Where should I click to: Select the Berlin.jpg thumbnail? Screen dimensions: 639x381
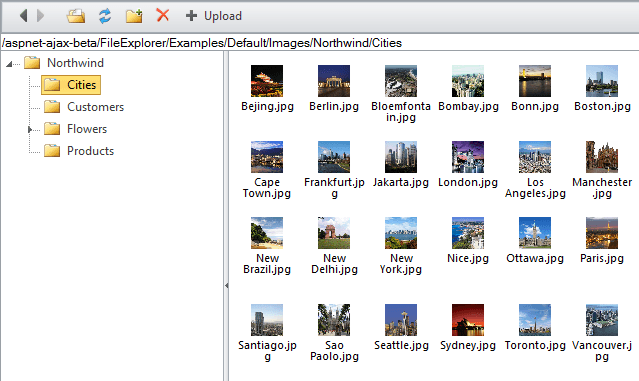click(x=334, y=81)
